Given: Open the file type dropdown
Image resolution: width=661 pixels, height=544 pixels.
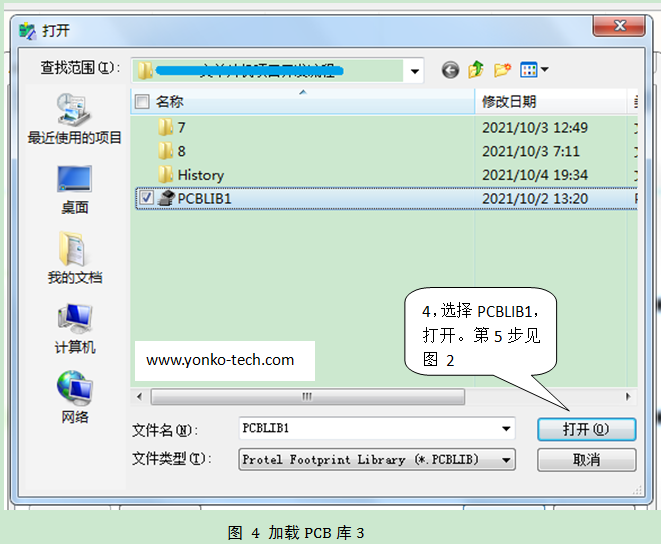Looking at the screenshot, I should (x=377, y=459).
